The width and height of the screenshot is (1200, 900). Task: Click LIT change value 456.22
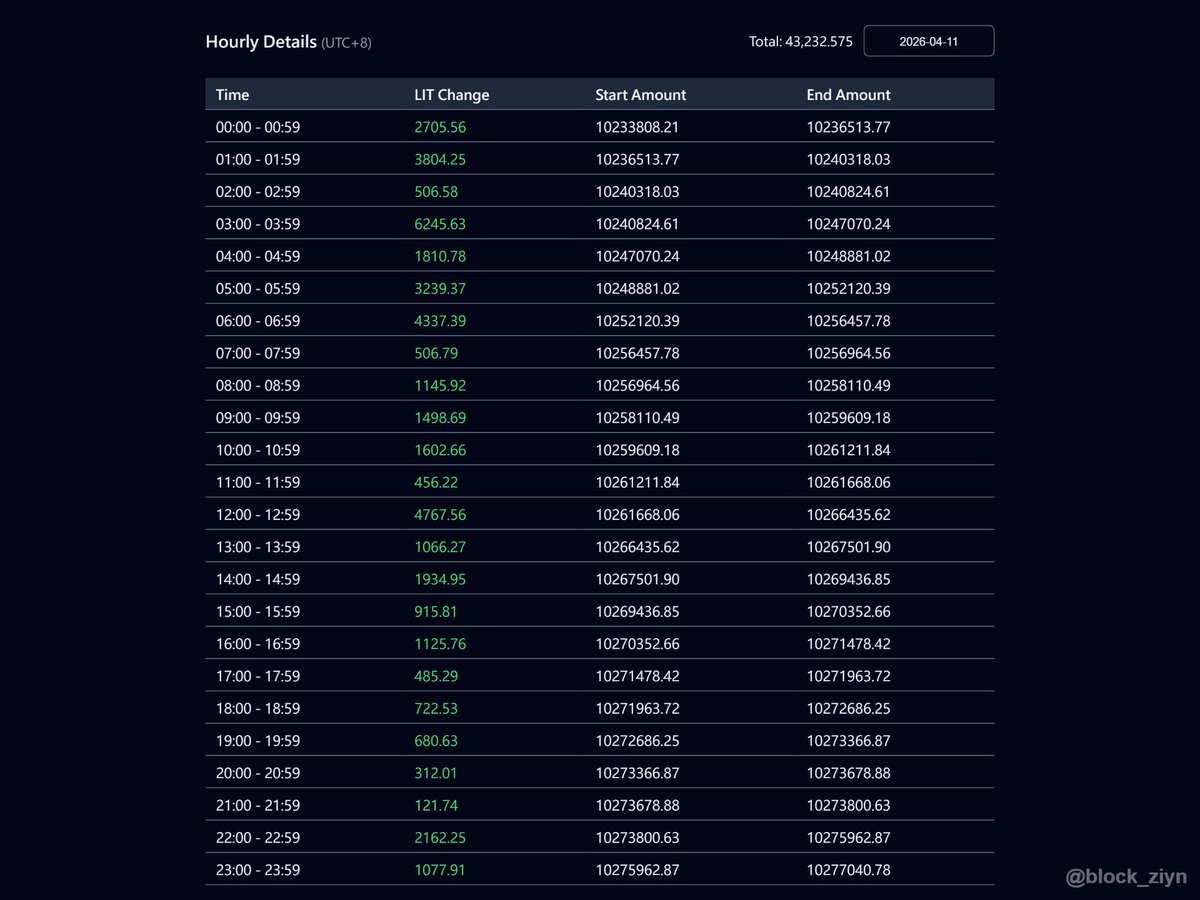click(436, 482)
